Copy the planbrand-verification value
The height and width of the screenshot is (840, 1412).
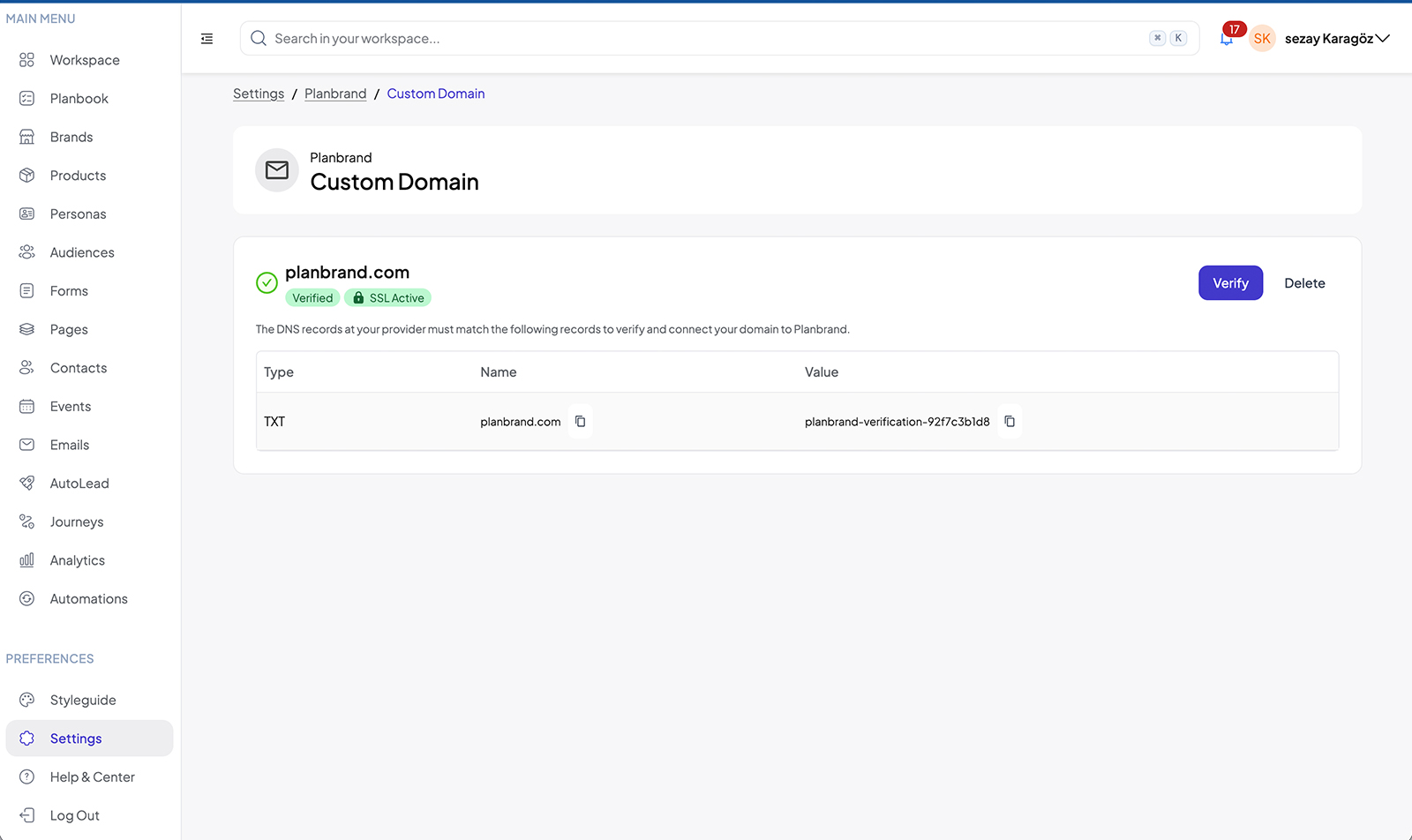tap(1010, 422)
